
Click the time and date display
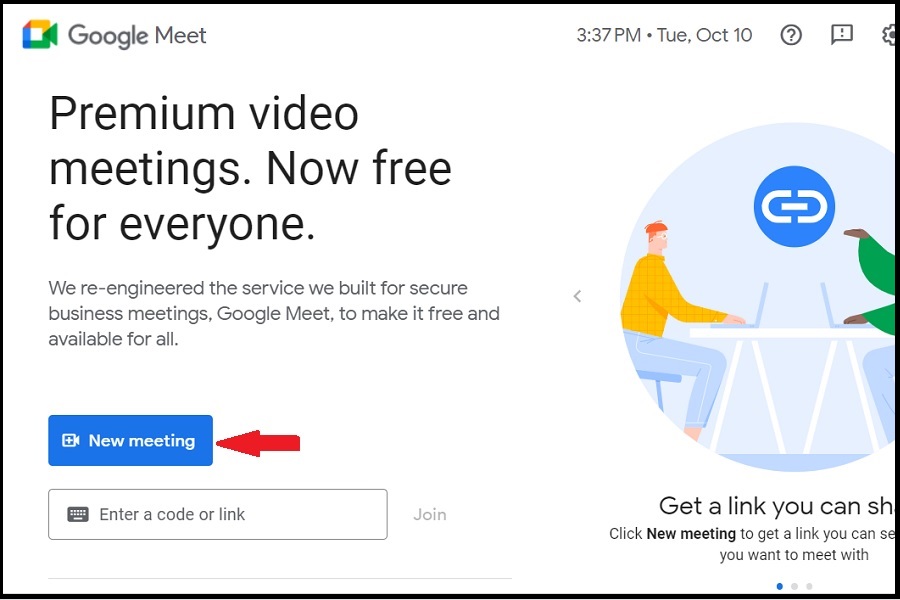click(664, 35)
